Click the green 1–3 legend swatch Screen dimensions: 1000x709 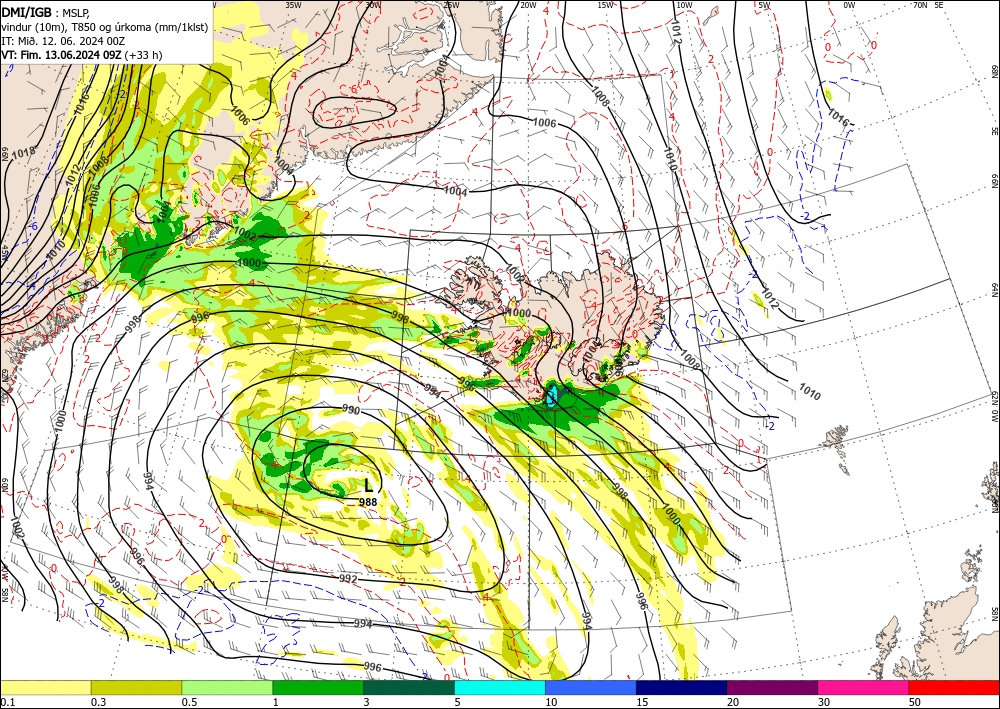point(318,687)
